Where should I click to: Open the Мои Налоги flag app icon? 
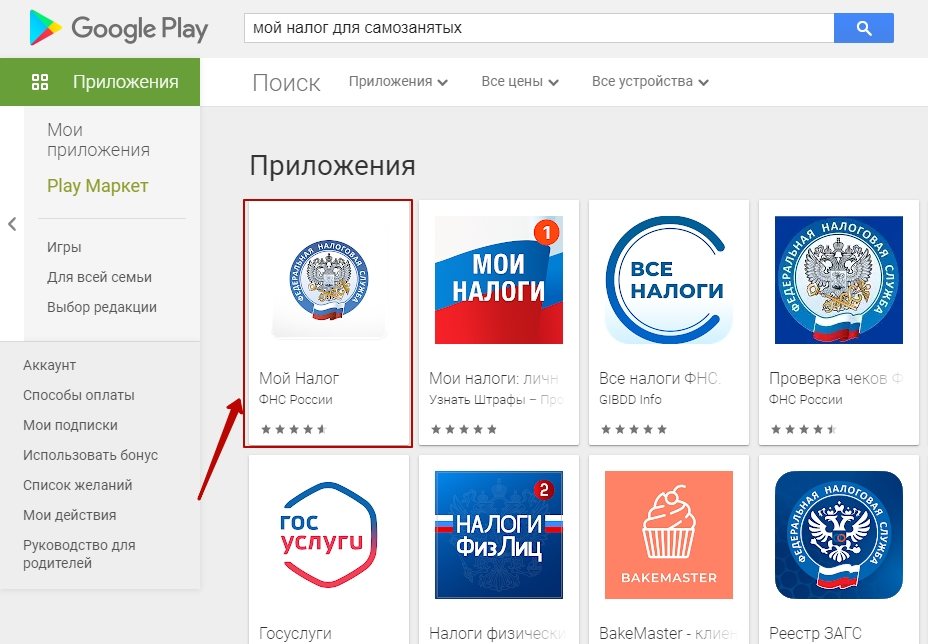click(x=498, y=279)
